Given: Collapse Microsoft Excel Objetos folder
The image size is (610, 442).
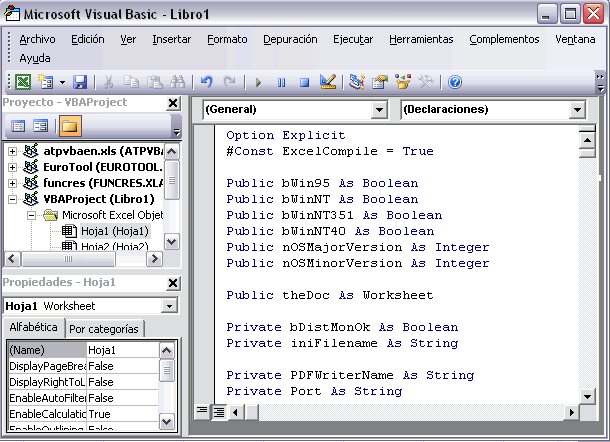Looking at the screenshot, I should [x=32, y=215].
